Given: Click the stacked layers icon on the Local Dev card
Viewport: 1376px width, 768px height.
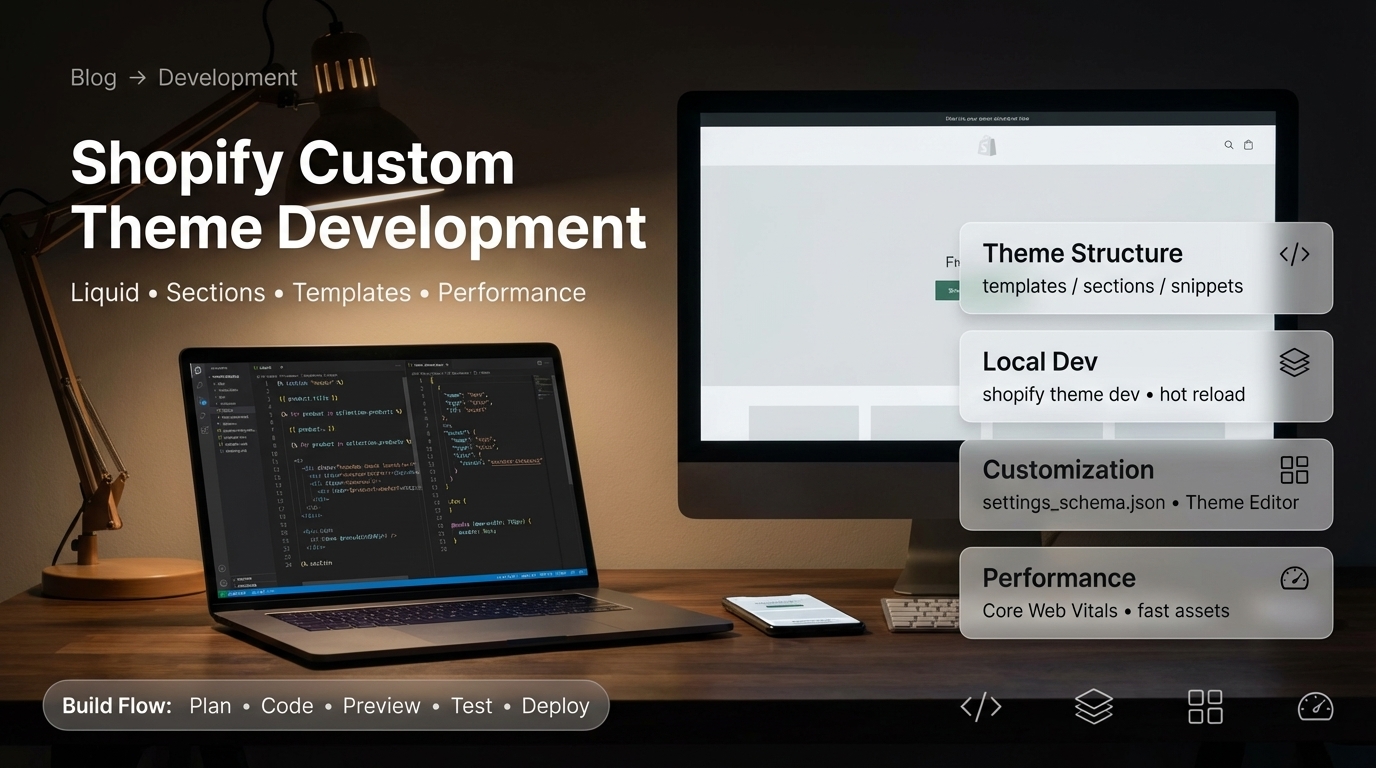Looking at the screenshot, I should pos(1294,362).
